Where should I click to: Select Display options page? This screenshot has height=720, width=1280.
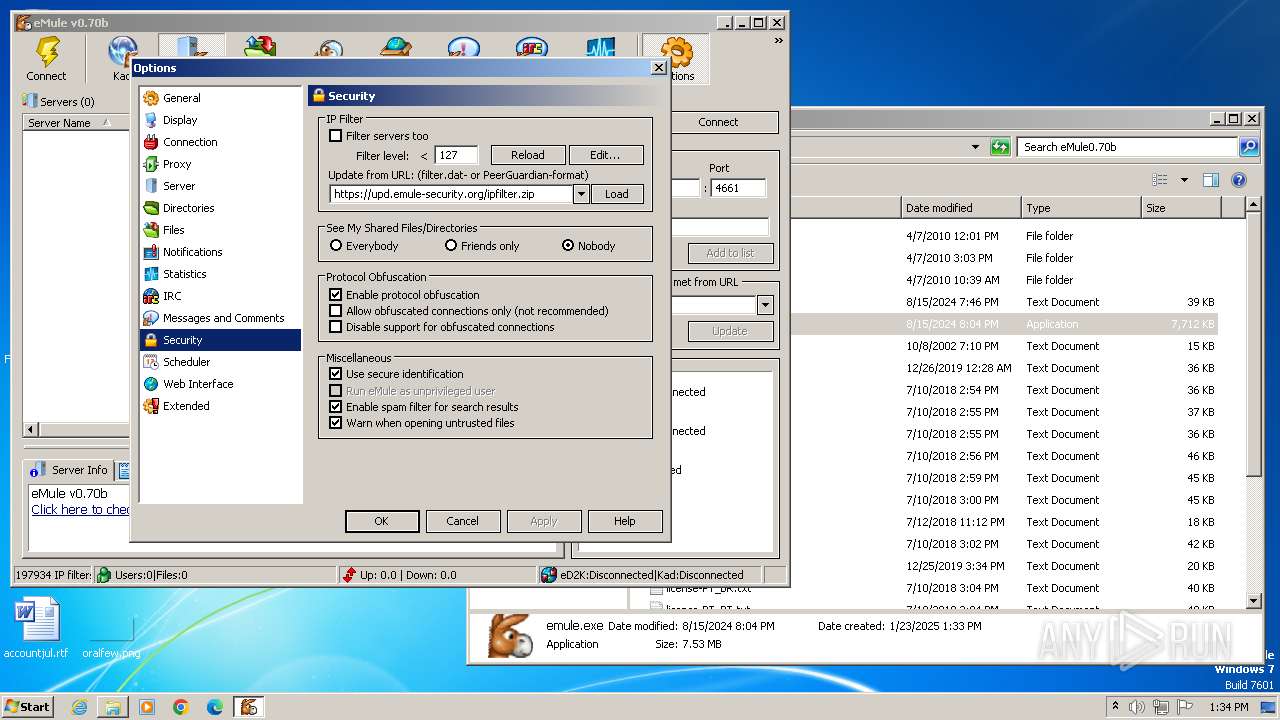click(x=180, y=120)
